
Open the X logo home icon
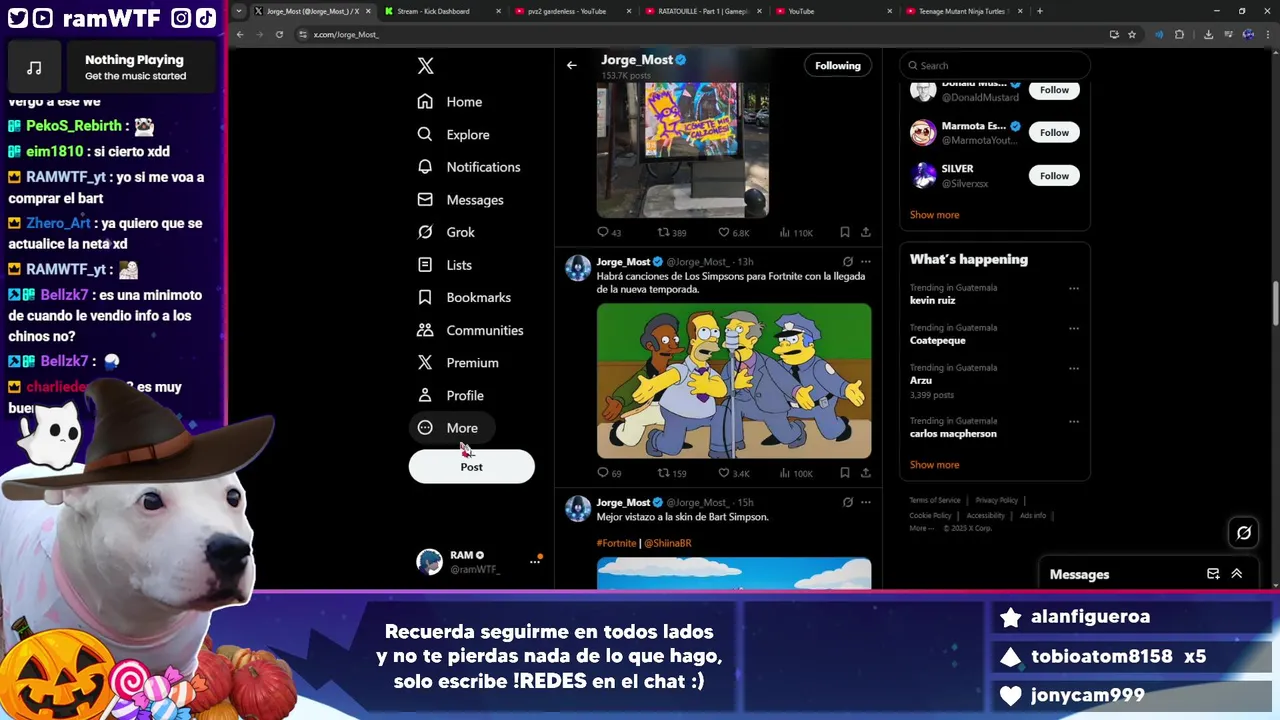(425, 66)
